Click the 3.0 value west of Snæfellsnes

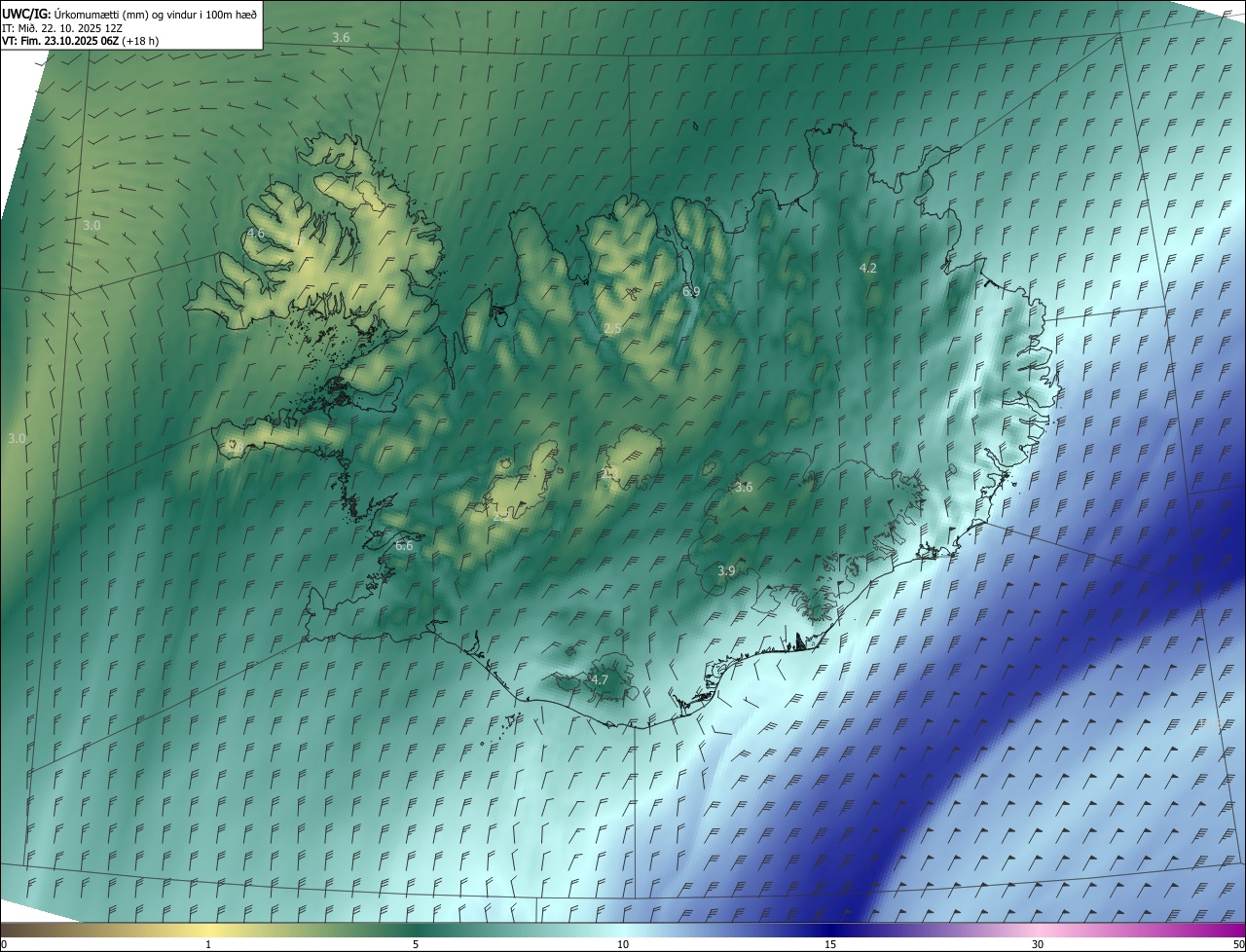(x=17, y=439)
